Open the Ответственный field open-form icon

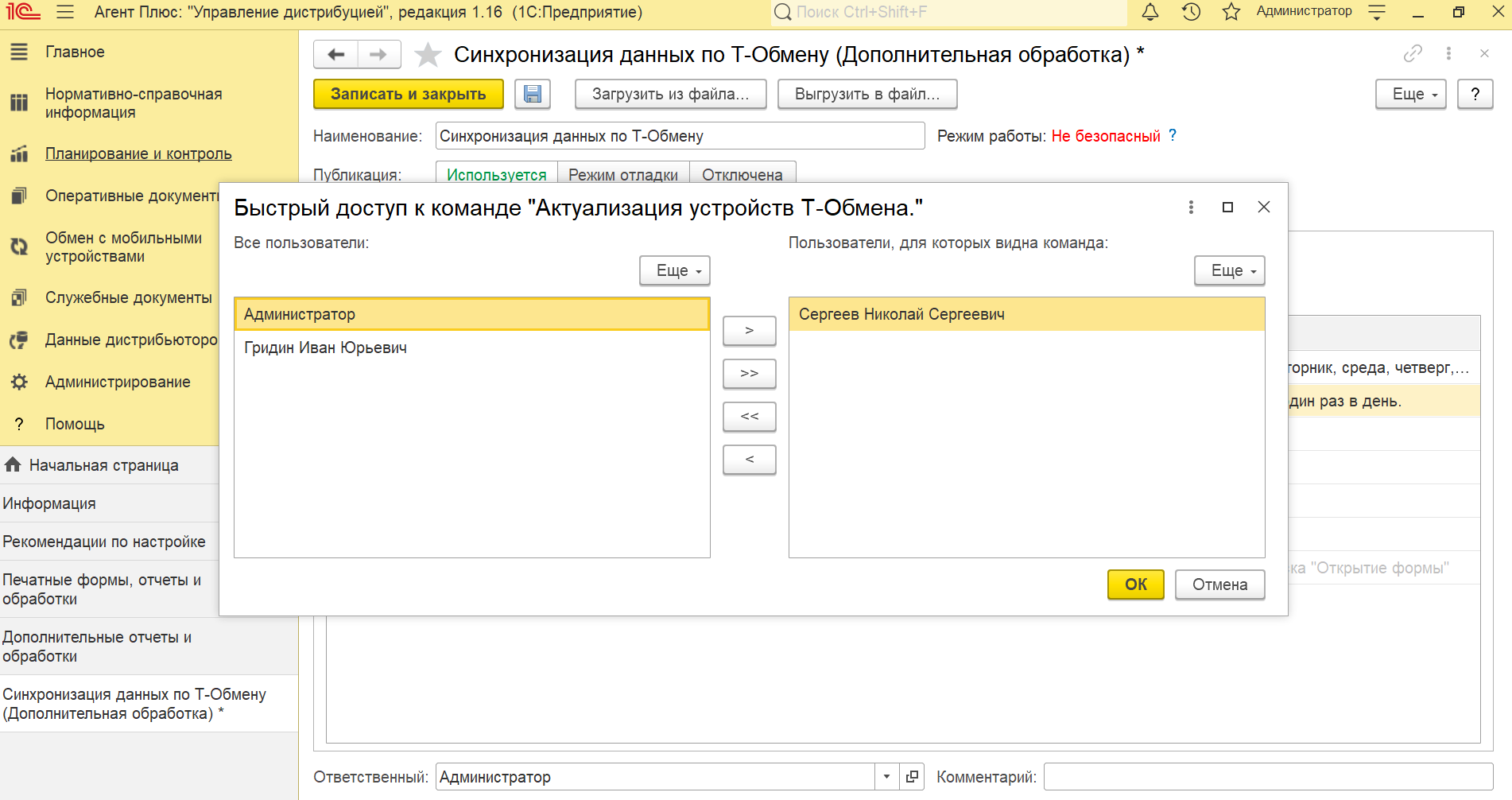[x=913, y=776]
